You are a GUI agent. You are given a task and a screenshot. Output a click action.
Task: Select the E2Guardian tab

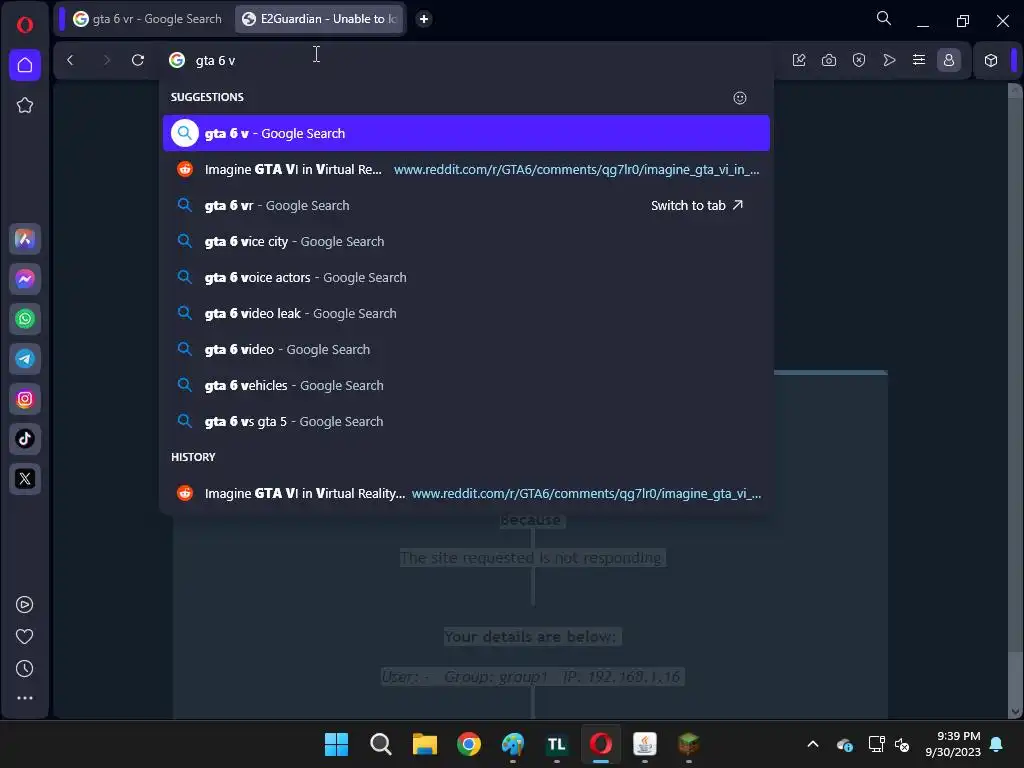[319, 19]
